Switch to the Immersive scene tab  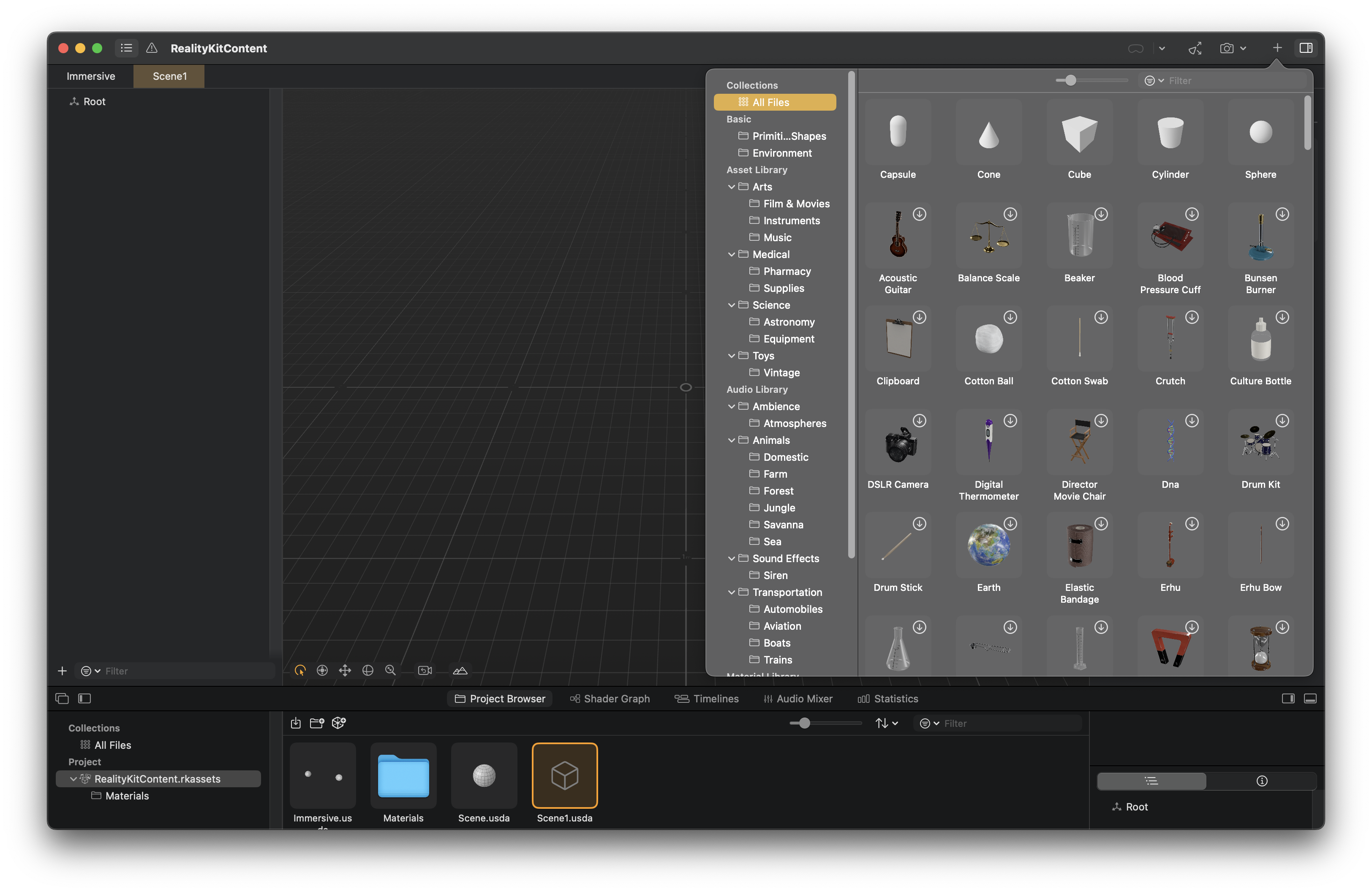tap(90, 76)
